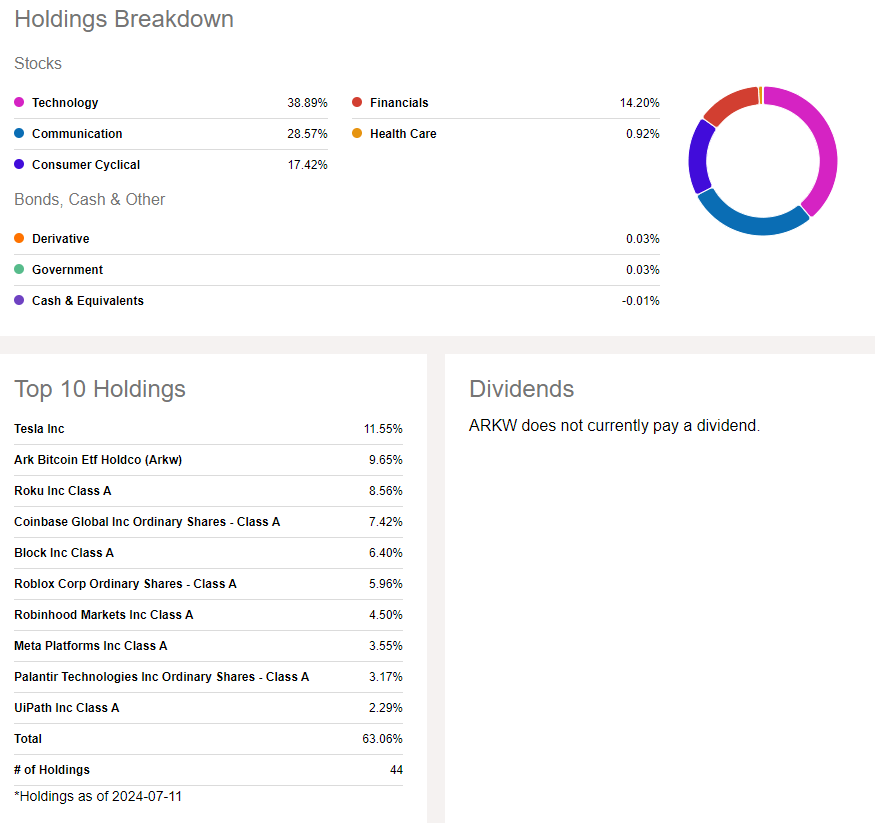Select Block Inc Class A holding
This screenshot has width=875, height=823.
64,553
